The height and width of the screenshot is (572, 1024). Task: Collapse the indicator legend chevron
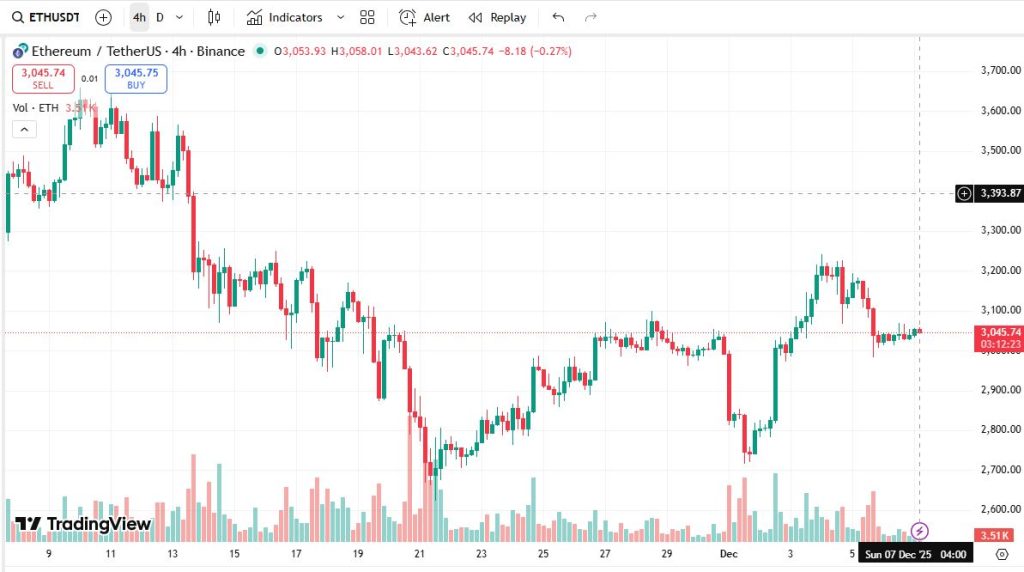[x=23, y=129]
